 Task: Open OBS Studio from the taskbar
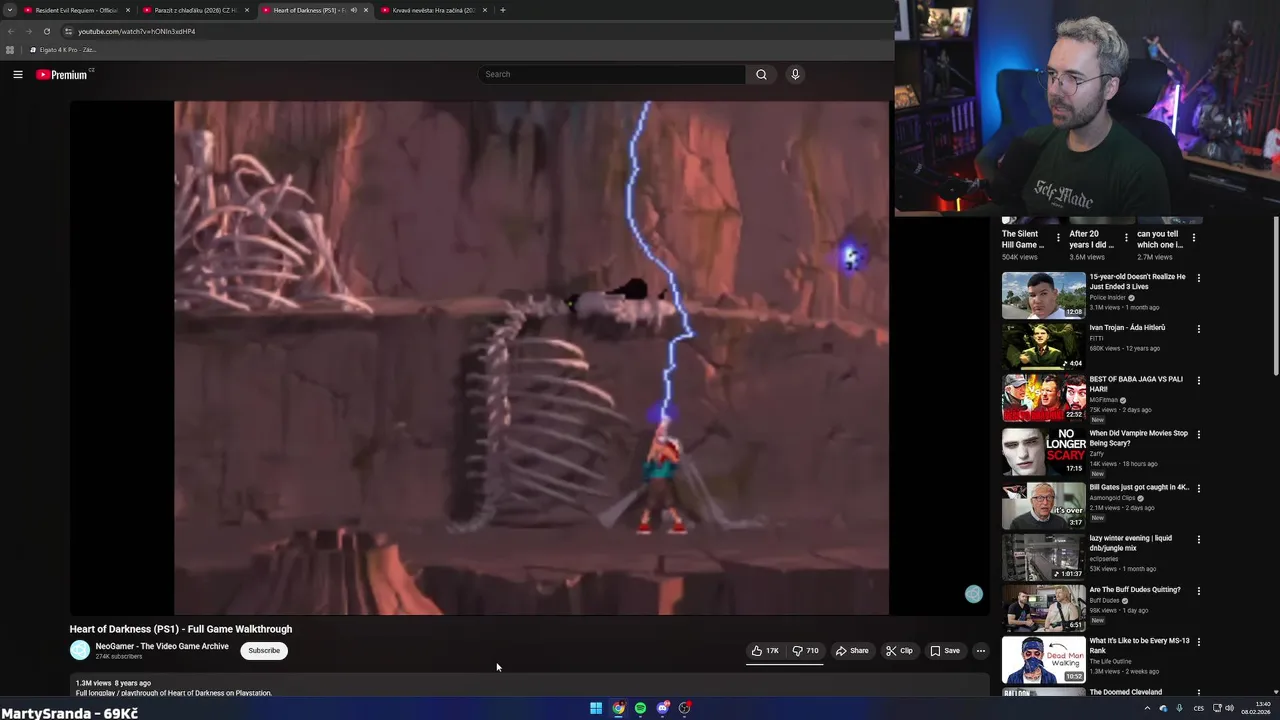[x=684, y=708]
